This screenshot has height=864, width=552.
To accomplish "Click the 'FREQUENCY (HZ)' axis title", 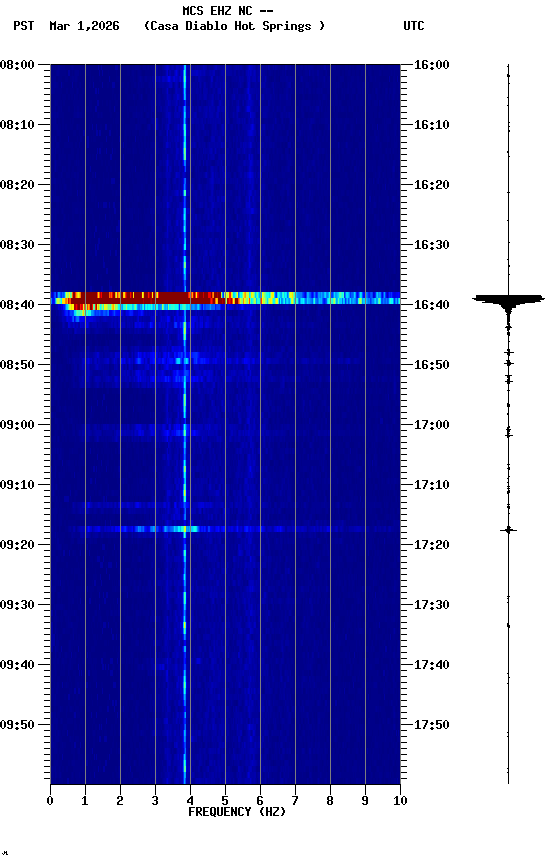I will tap(237, 812).
